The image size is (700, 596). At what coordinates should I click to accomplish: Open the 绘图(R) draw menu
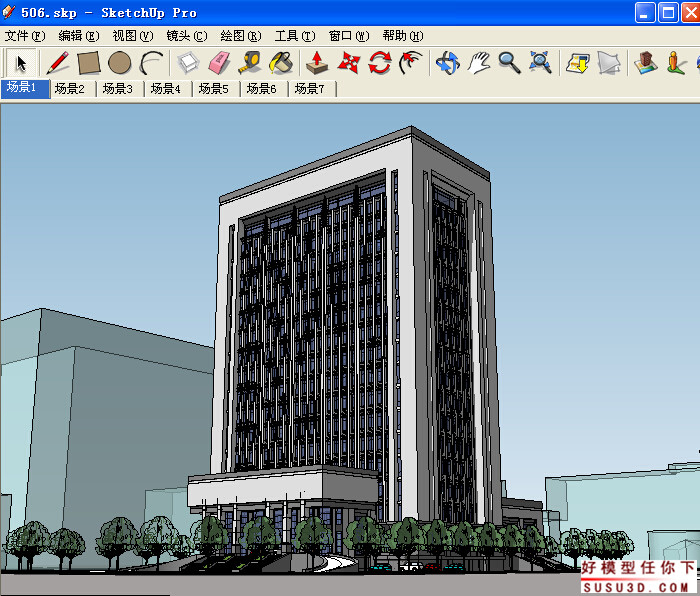click(241, 36)
